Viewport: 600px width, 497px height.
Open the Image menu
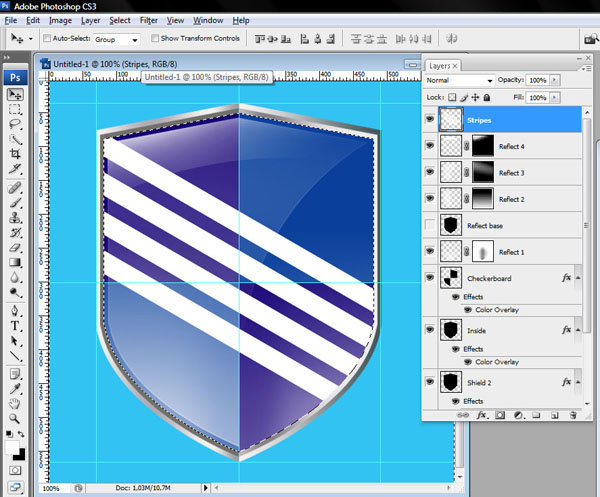pyautogui.click(x=60, y=20)
